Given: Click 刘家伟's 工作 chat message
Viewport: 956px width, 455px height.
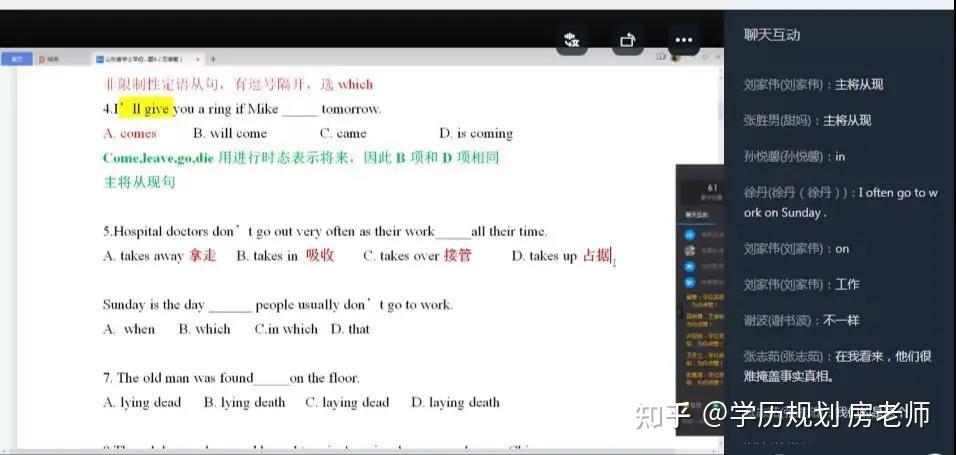Looking at the screenshot, I should tap(801, 284).
